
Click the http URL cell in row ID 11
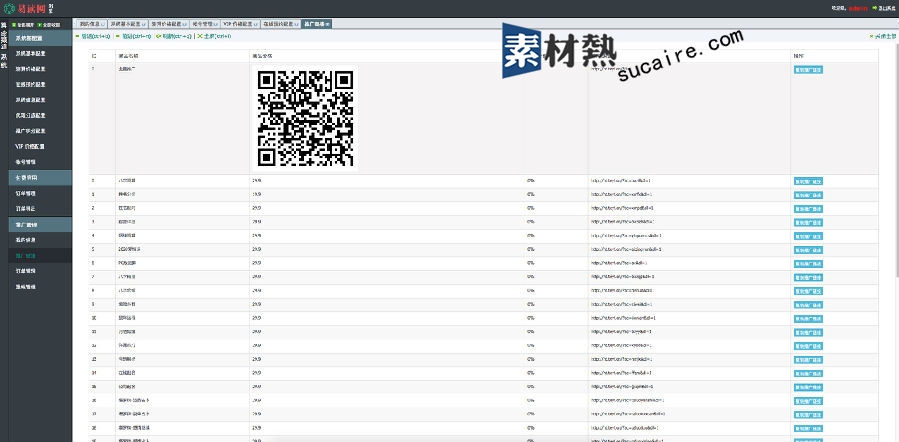(x=689, y=332)
